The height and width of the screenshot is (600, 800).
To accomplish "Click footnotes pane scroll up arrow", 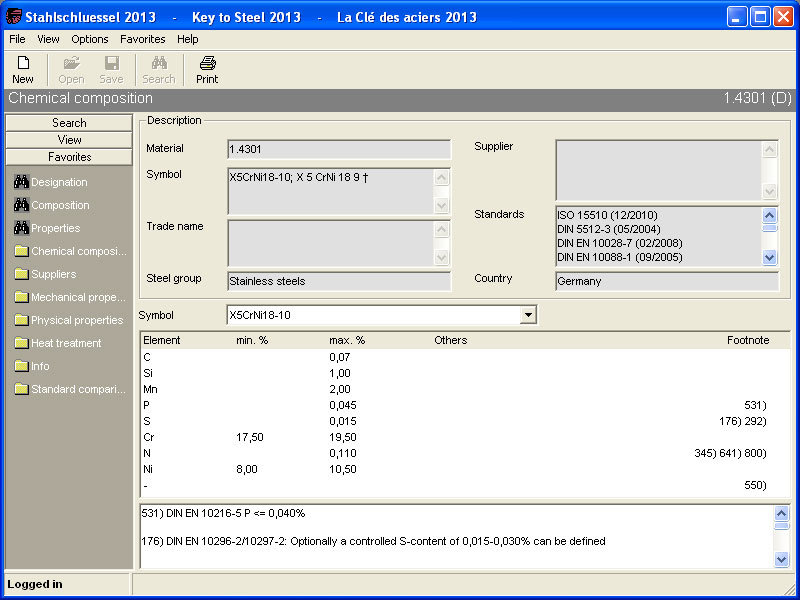I will 781,513.
